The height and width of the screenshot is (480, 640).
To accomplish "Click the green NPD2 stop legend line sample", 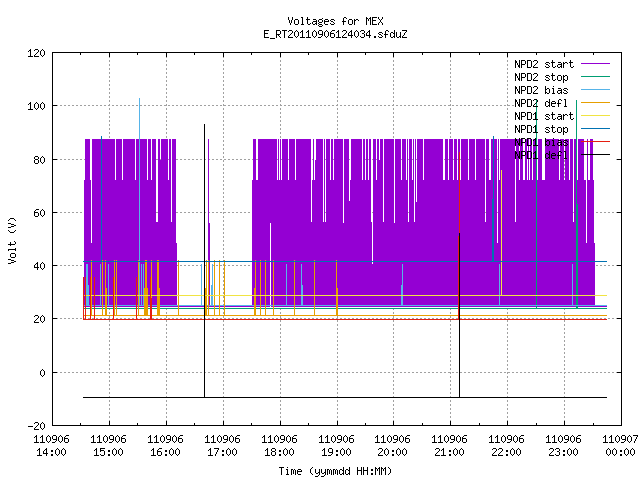I will pos(596,77).
